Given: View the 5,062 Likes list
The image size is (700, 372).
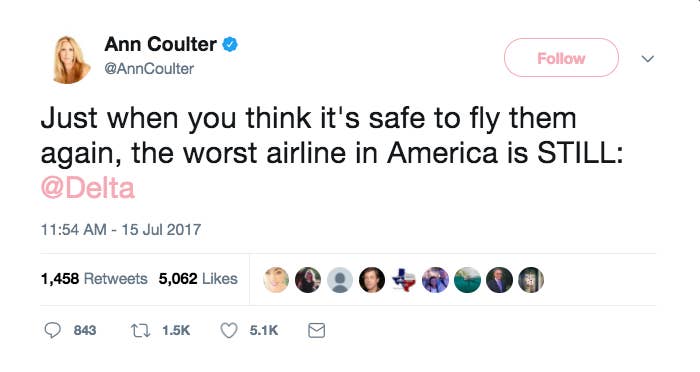Looking at the screenshot, I should pos(198,279).
